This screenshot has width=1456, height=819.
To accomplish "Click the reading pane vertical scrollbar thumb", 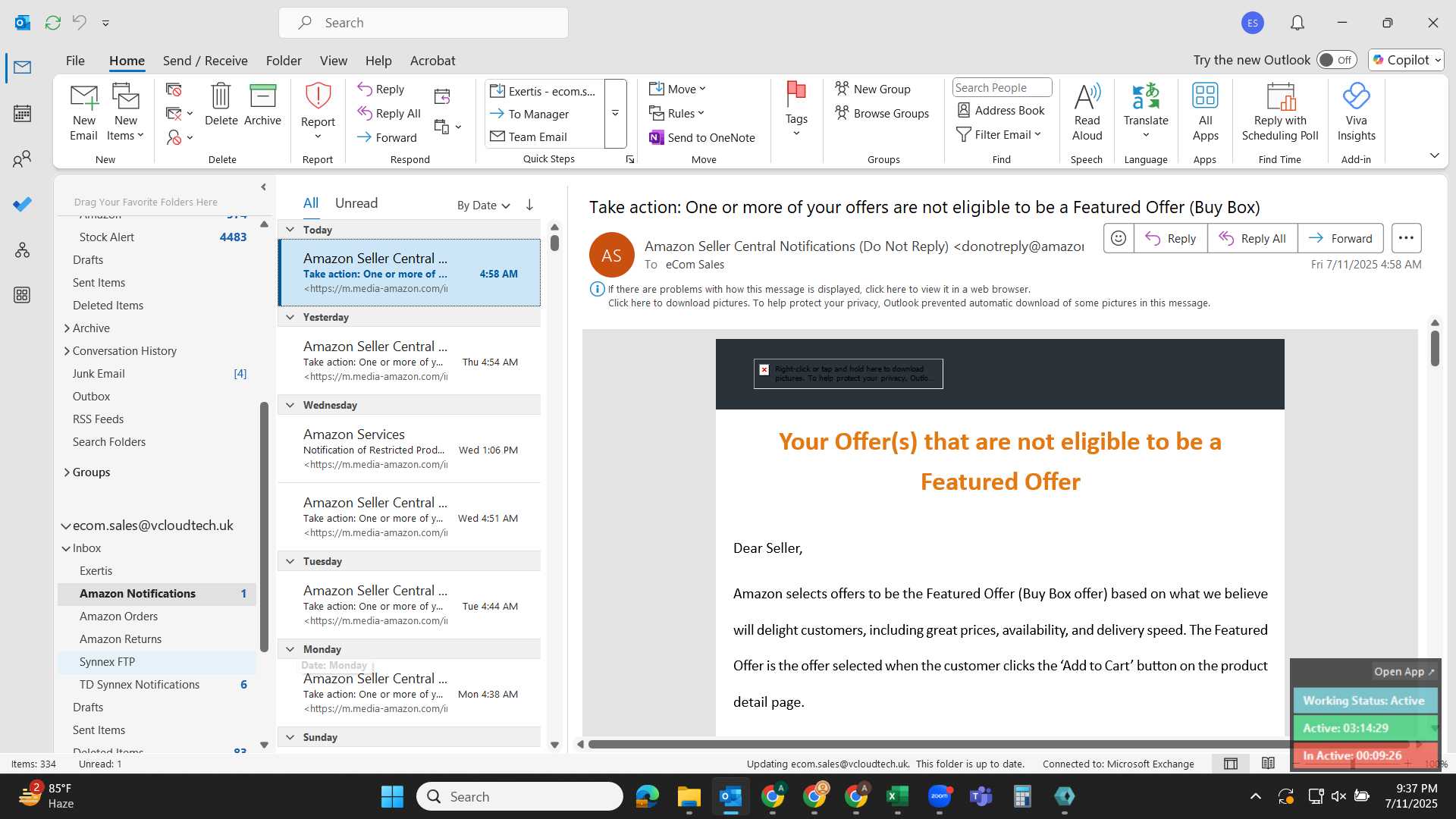I will click(1435, 349).
